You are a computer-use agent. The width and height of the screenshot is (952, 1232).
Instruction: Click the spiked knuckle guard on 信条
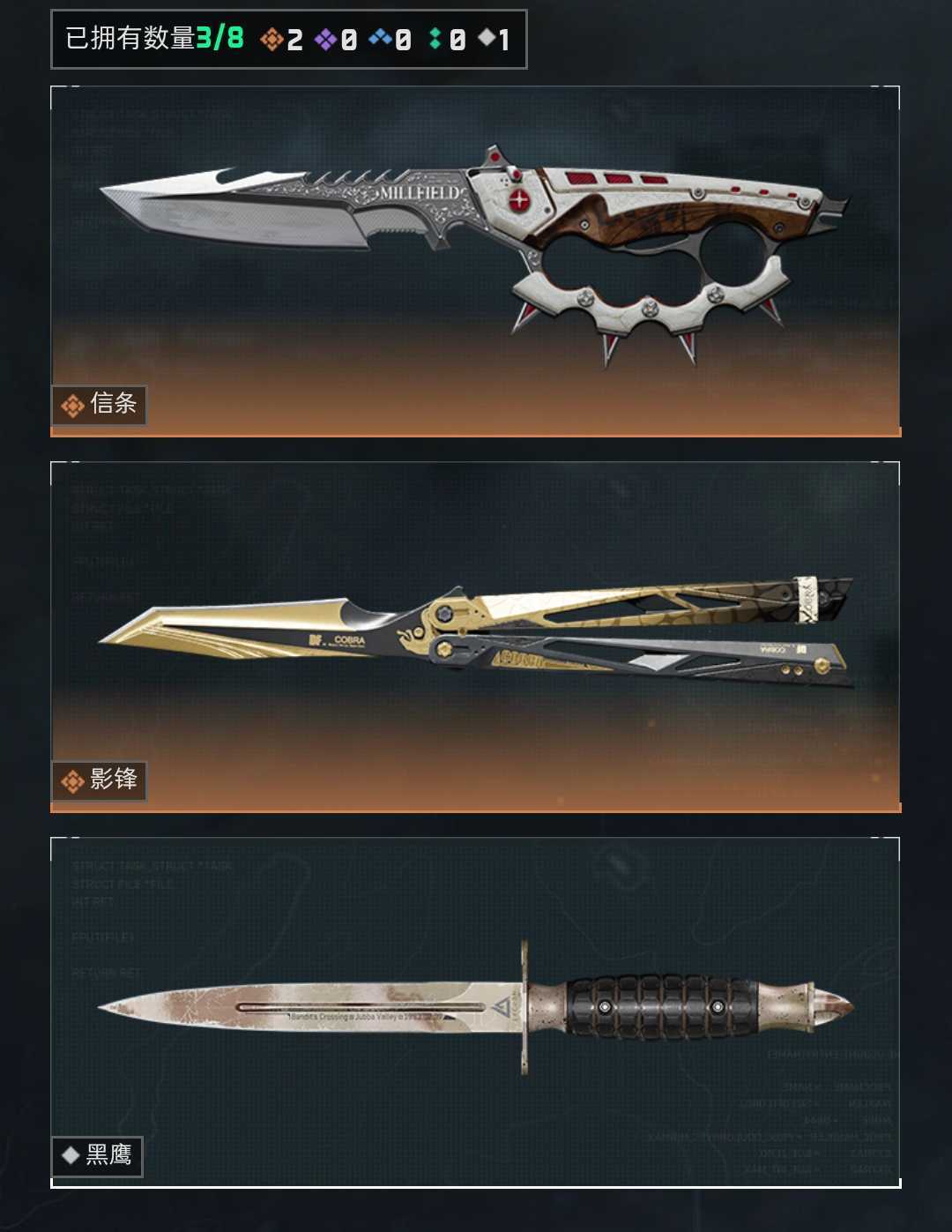pos(648,304)
